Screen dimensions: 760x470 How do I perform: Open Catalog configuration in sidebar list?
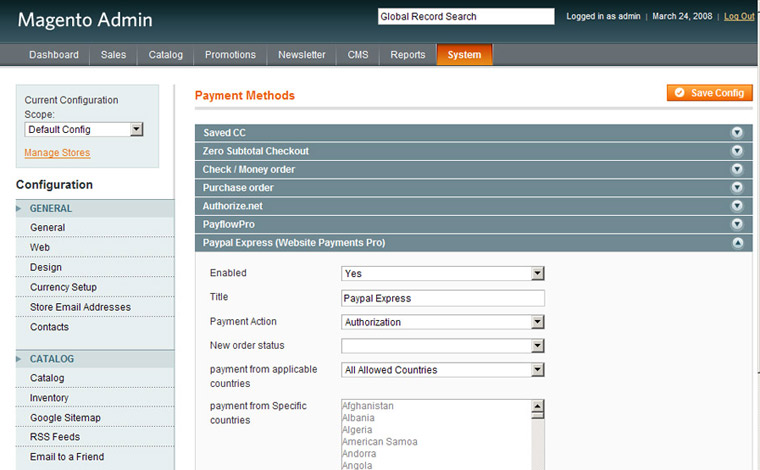pos(47,378)
